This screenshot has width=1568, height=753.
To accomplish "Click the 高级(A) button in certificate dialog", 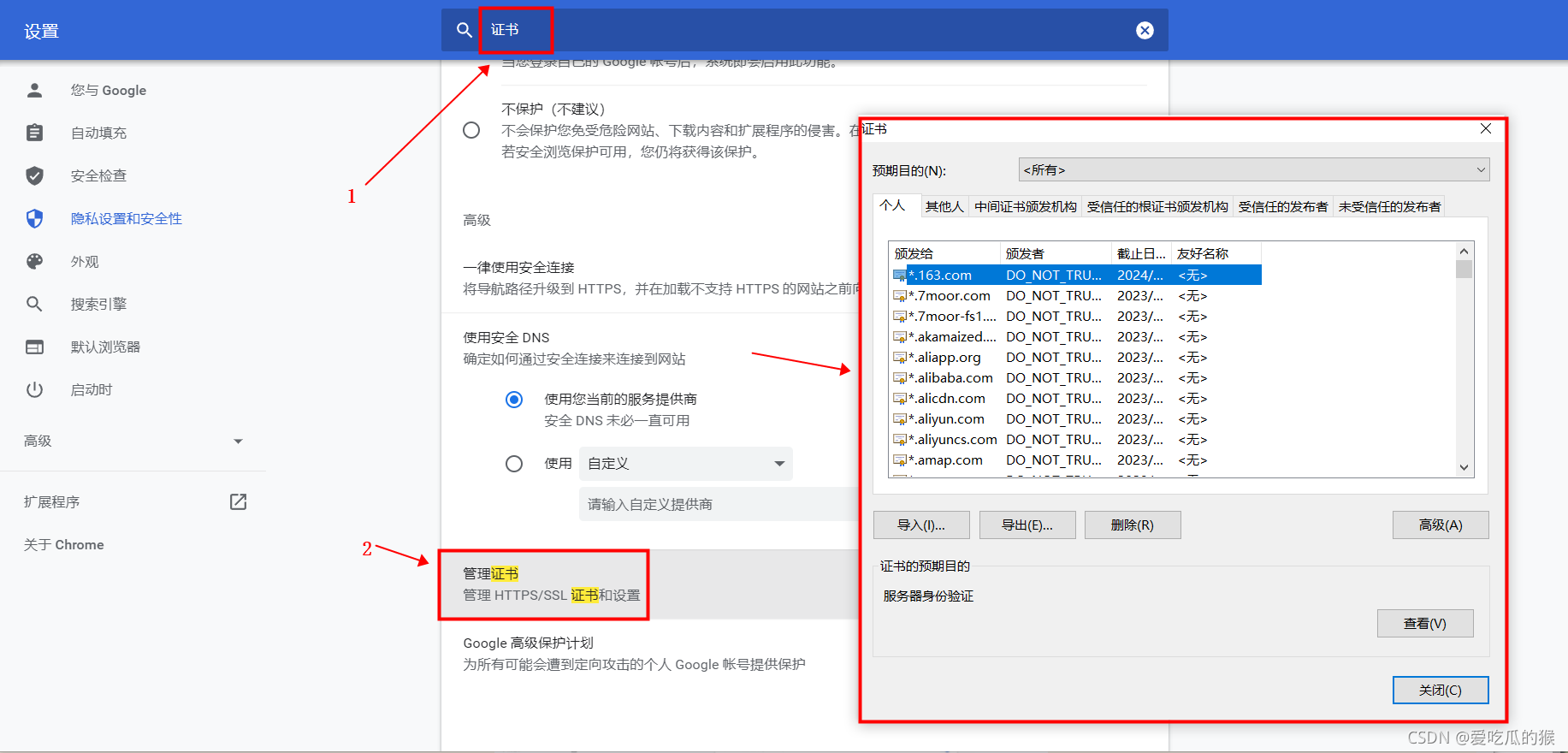I will tap(1441, 525).
